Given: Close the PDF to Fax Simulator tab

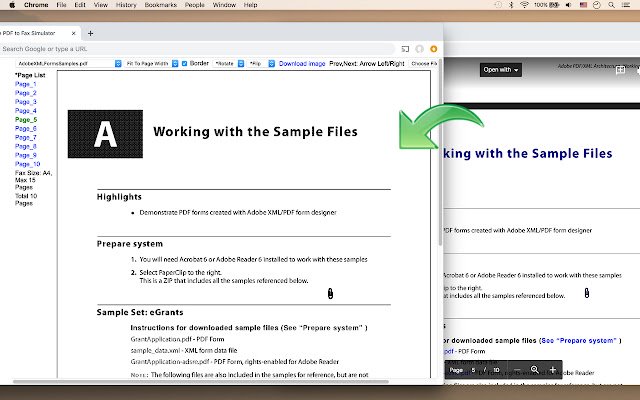Looking at the screenshot, I should (73, 33).
